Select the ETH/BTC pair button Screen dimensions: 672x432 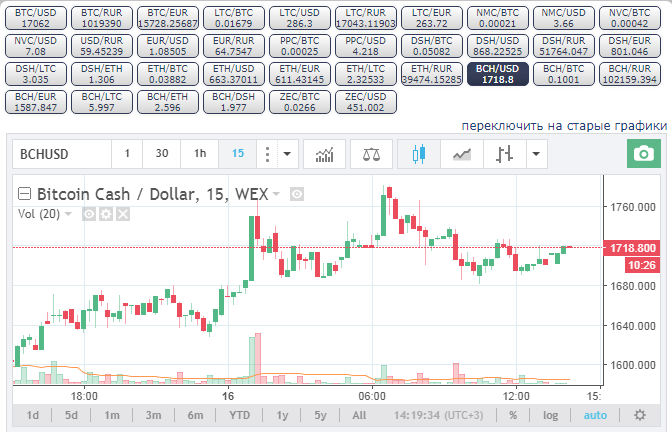(168, 74)
